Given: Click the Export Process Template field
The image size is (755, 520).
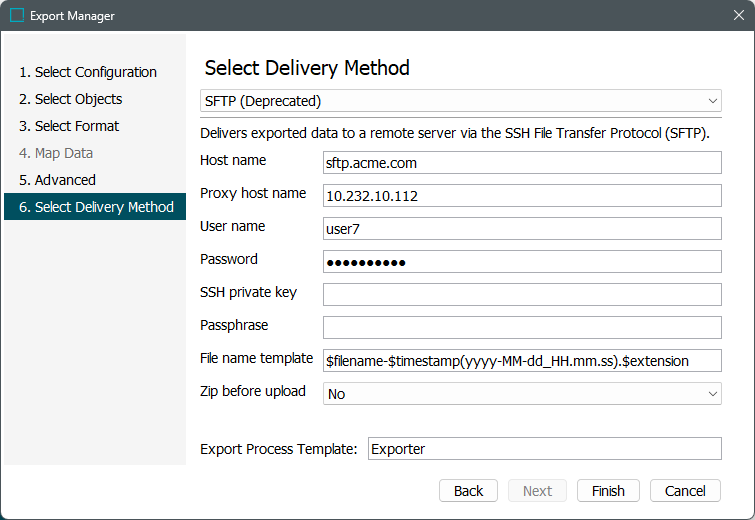Looking at the screenshot, I should tap(544, 449).
